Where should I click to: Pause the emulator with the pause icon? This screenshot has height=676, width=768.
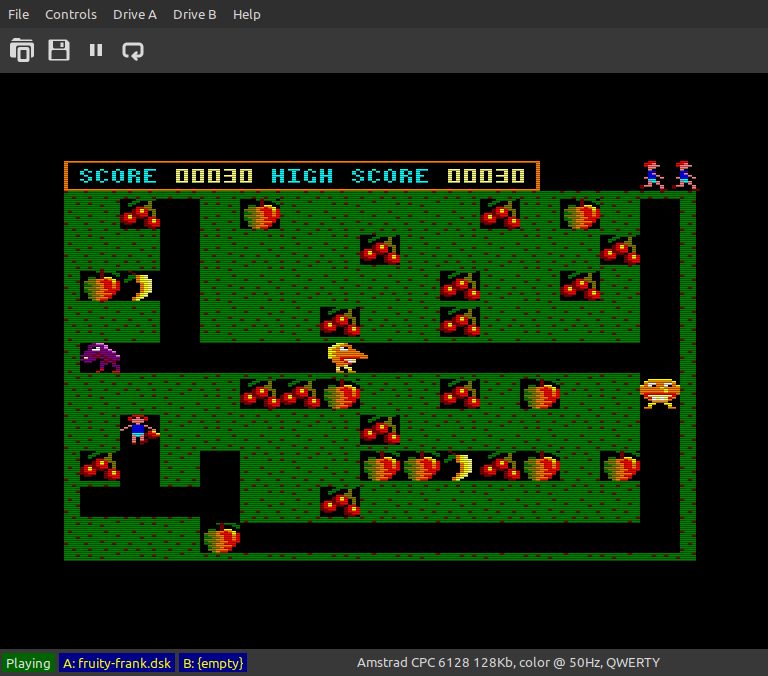click(96, 50)
